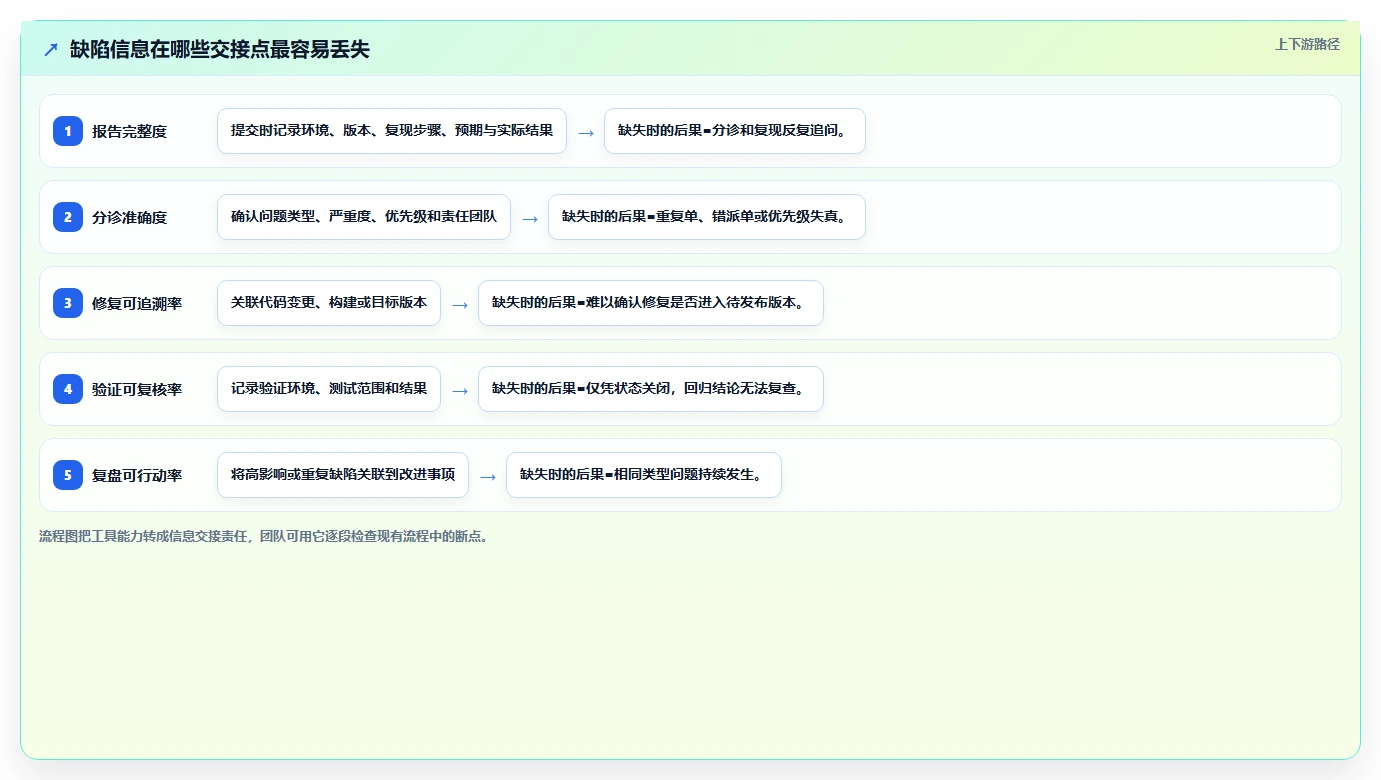The height and width of the screenshot is (780, 1381).
Task: Click the box 关联代码变更、构建或目标版本
Action: [329, 303]
